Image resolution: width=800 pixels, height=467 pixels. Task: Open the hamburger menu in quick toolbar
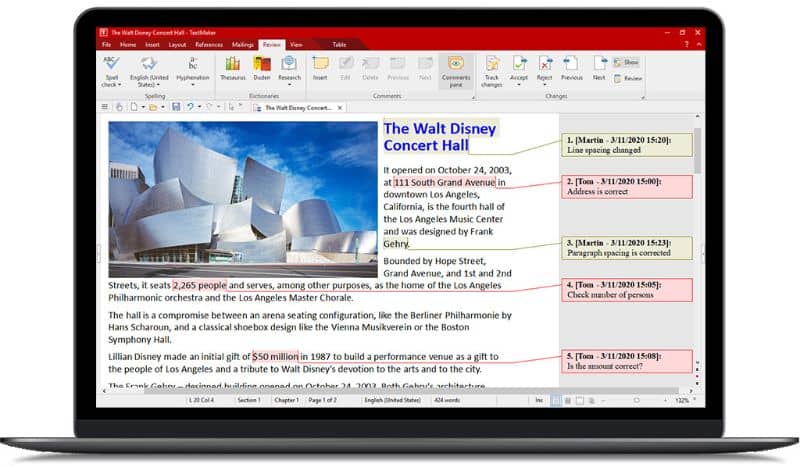click(x=105, y=107)
